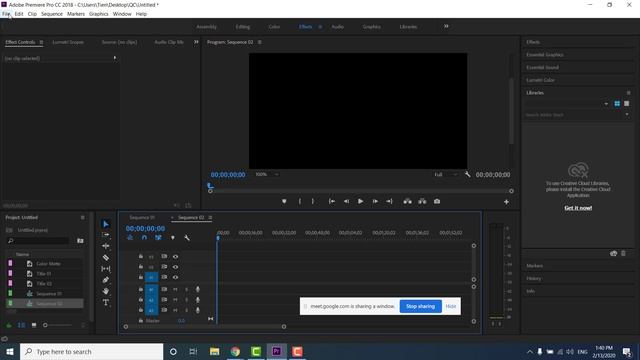Toggle Linked Selection in timeline
Viewport: 640px width, 360px height.
(158, 238)
